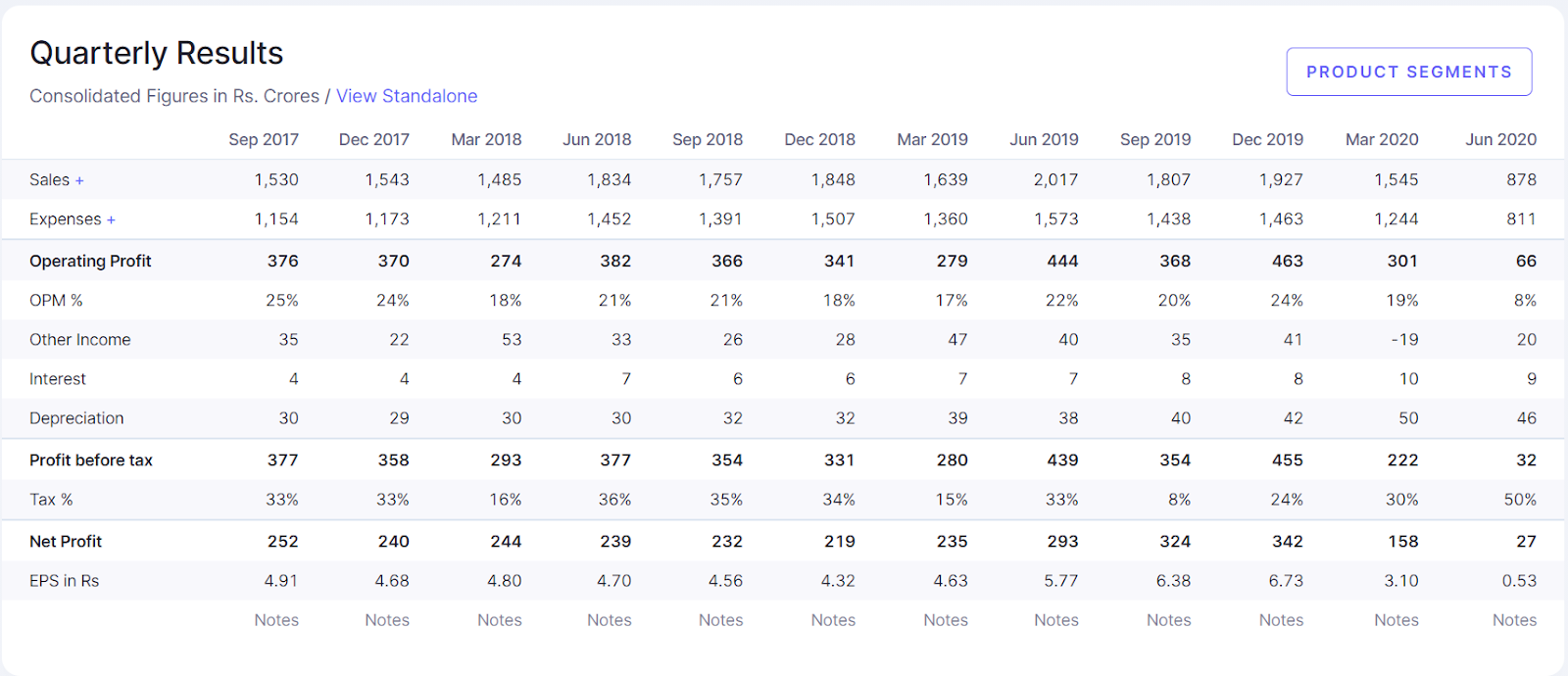Expand the Sales row plus icon
The image size is (1568, 676).
(79, 181)
